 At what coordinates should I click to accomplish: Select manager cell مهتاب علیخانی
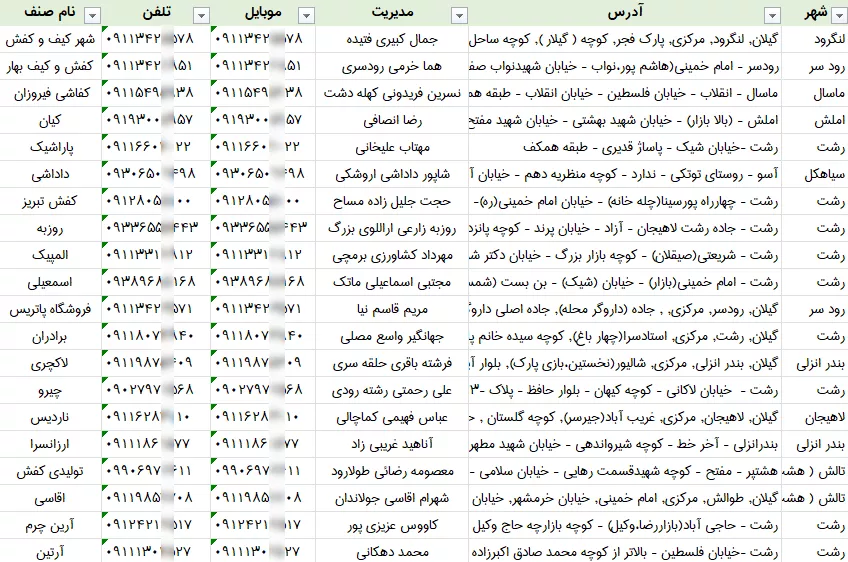[x=392, y=147]
